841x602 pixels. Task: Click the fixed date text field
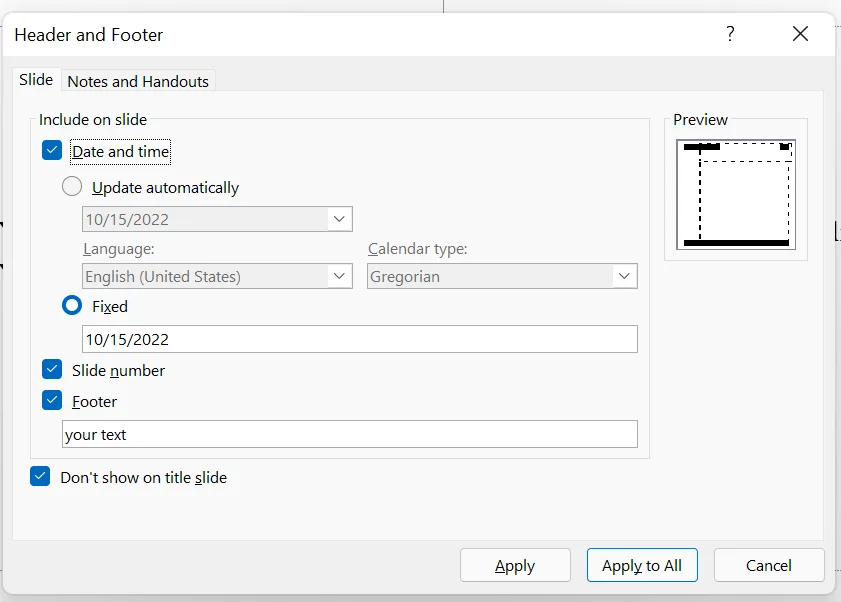pyautogui.click(x=360, y=339)
